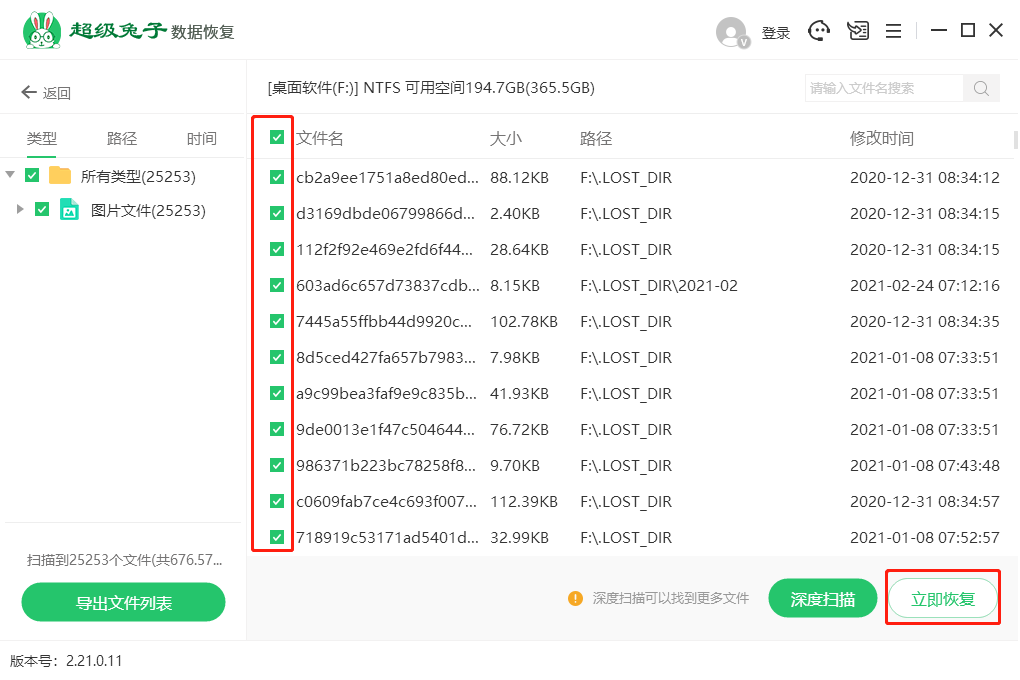Uncheck the 所有类型 checkbox
The height and width of the screenshot is (680, 1020).
click(x=33, y=176)
